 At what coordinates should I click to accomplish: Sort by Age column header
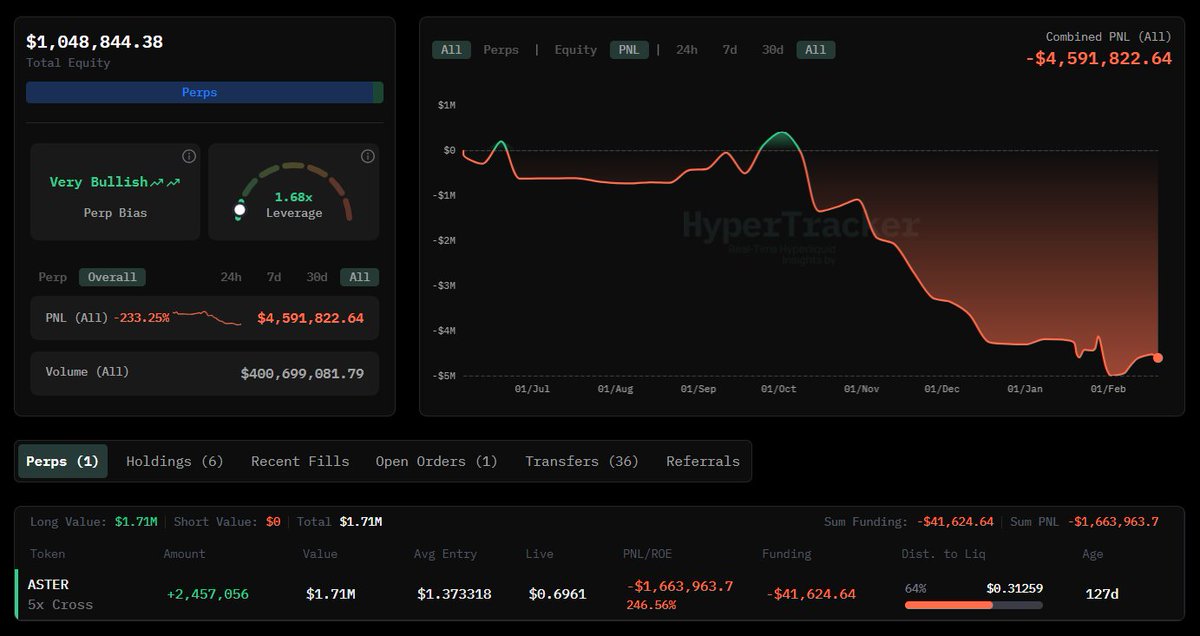(x=1093, y=553)
